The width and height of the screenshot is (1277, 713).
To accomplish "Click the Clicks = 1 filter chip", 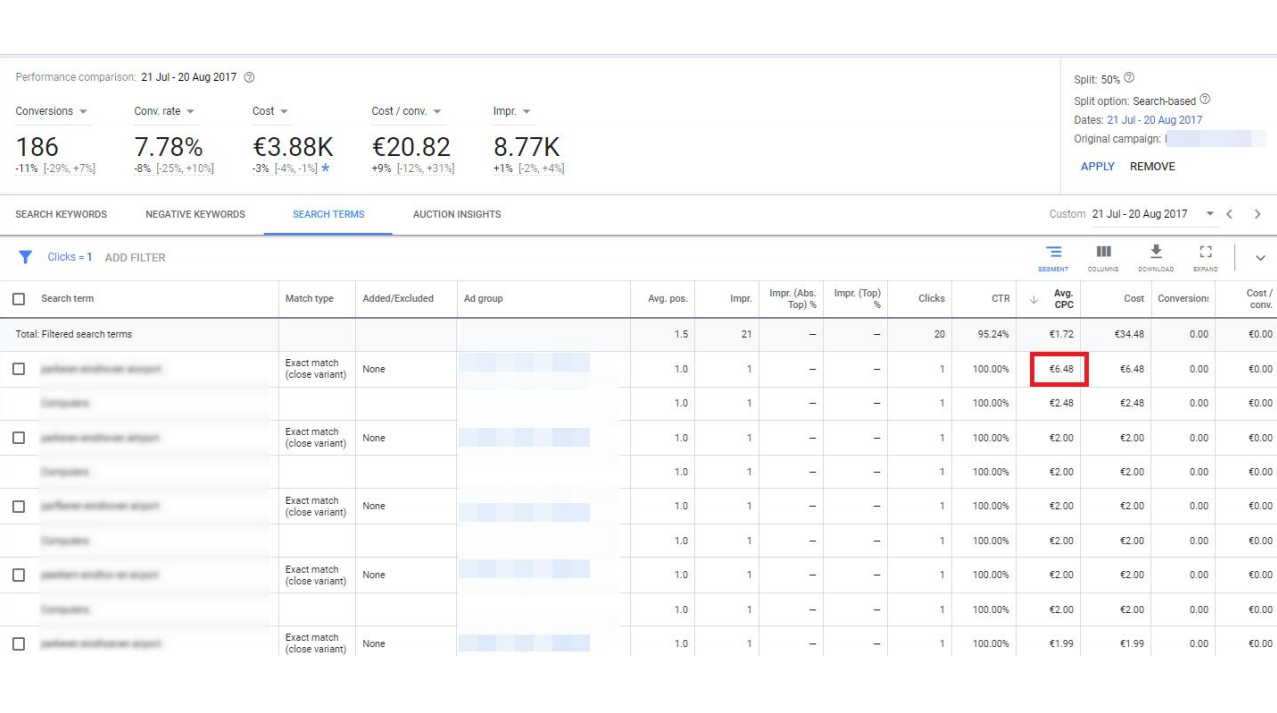I will coord(70,257).
